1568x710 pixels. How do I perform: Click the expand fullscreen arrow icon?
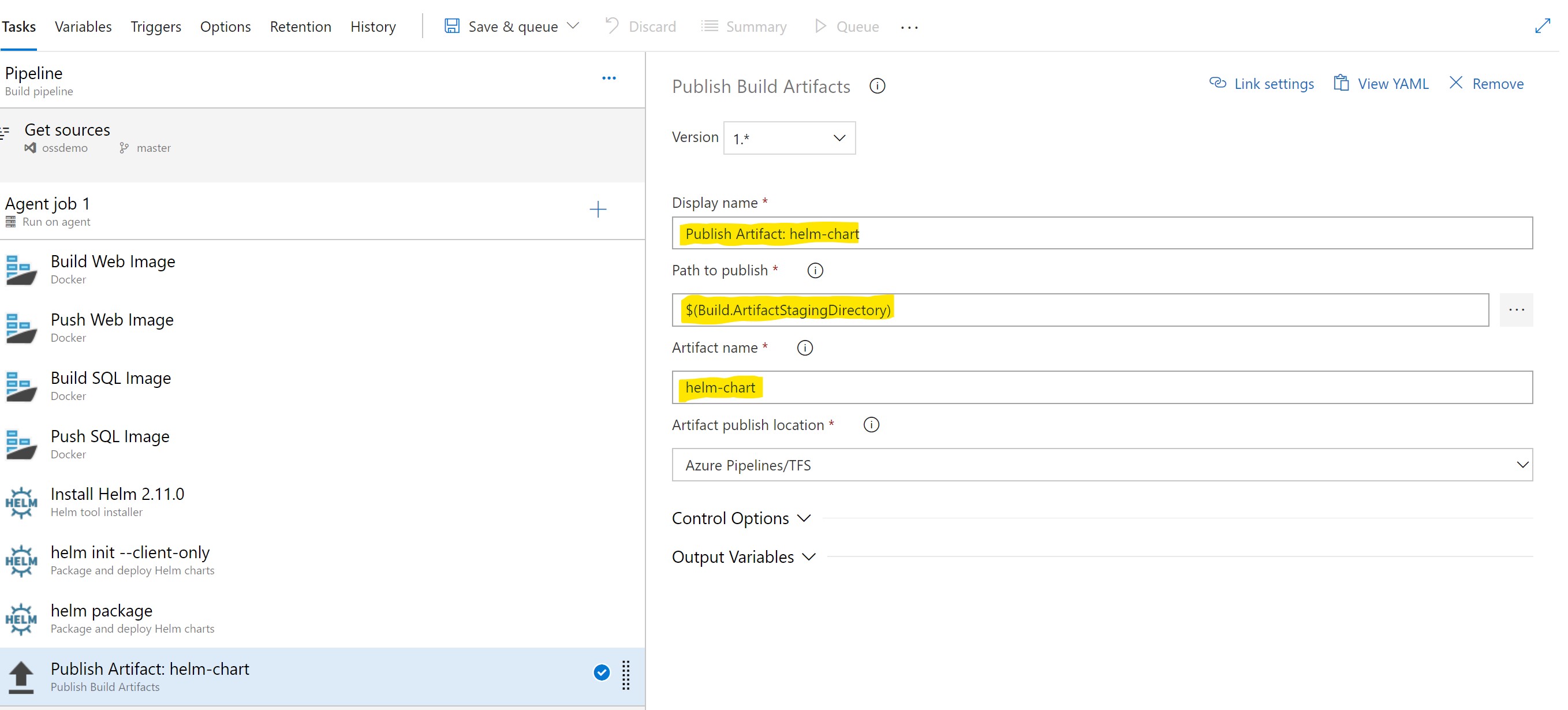1542,26
